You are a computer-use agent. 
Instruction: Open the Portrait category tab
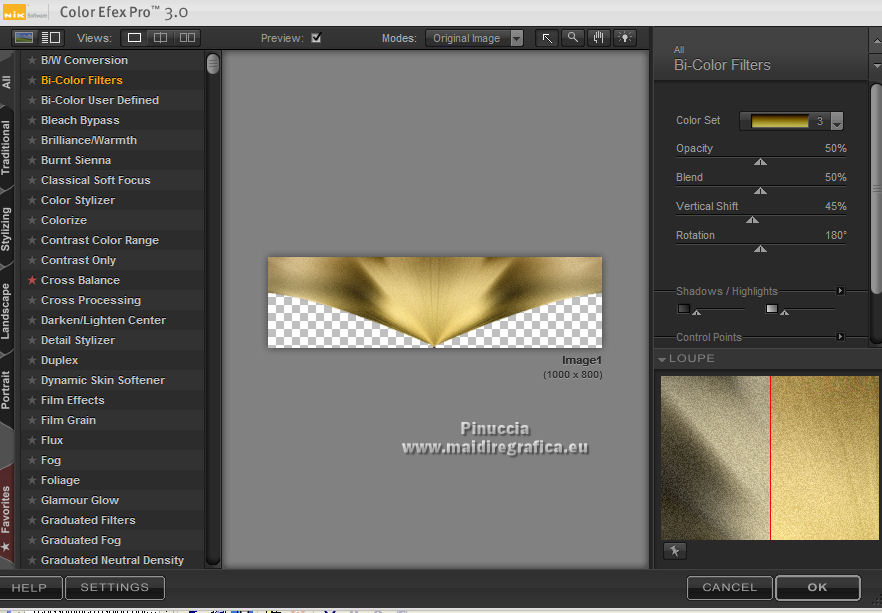pyautogui.click(x=6, y=390)
